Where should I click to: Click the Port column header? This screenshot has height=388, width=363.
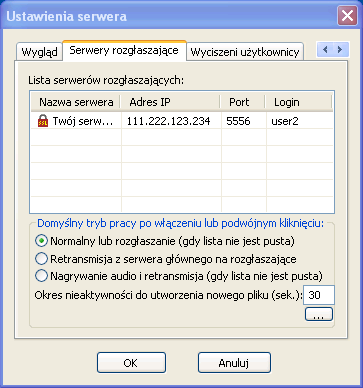(243, 102)
